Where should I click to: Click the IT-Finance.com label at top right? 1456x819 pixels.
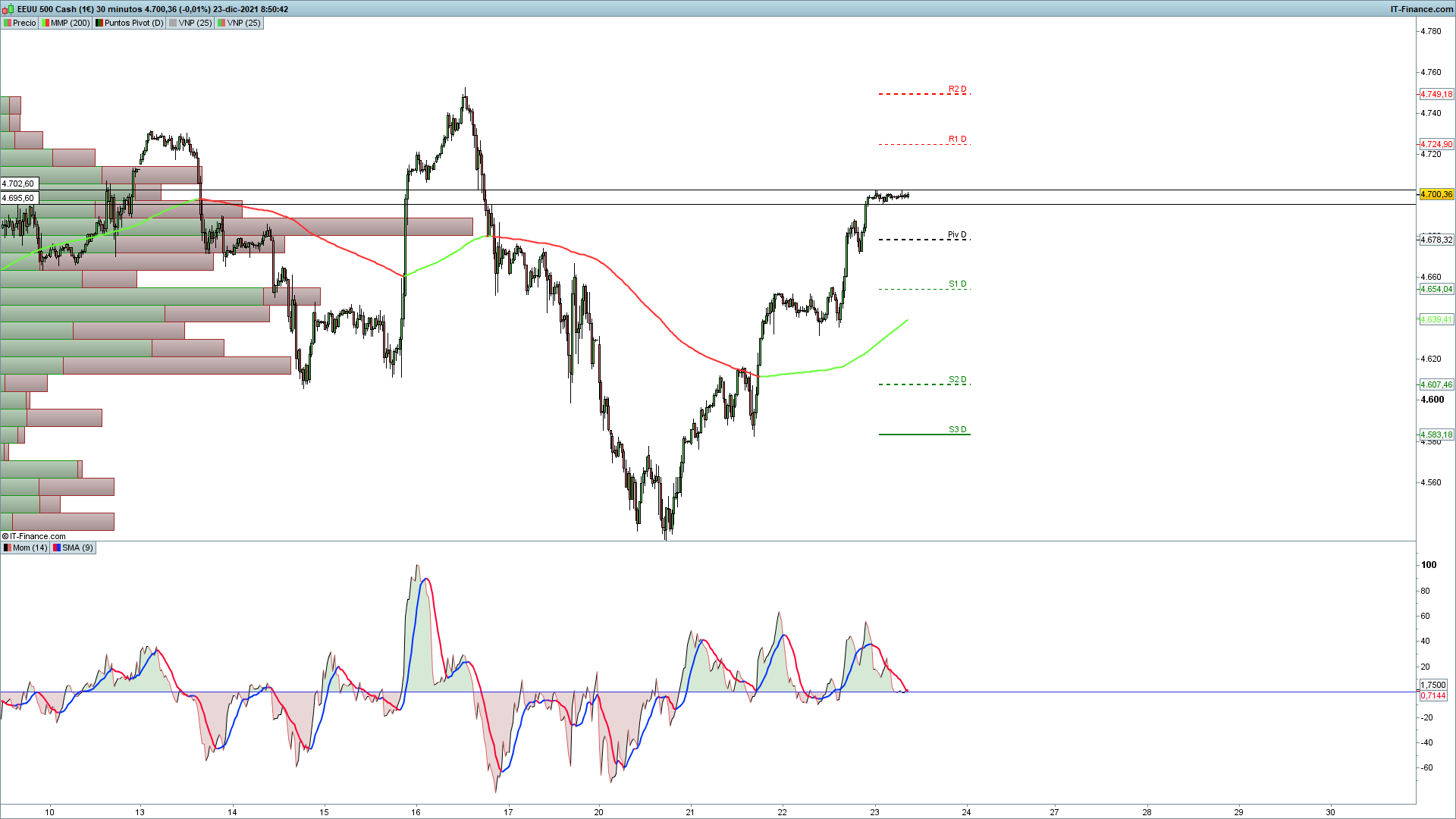[1422, 9]
